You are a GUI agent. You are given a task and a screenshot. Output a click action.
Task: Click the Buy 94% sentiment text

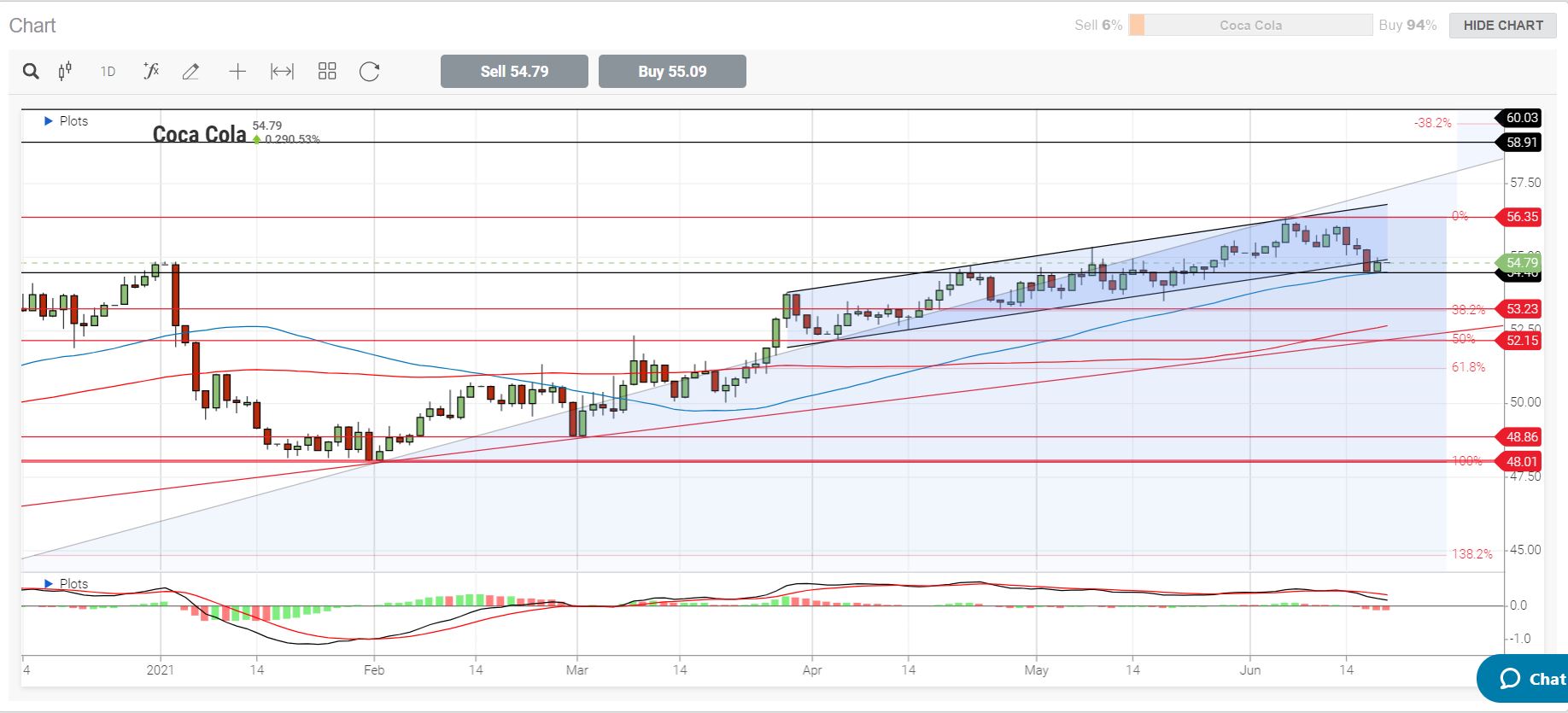pos(1407,26)
